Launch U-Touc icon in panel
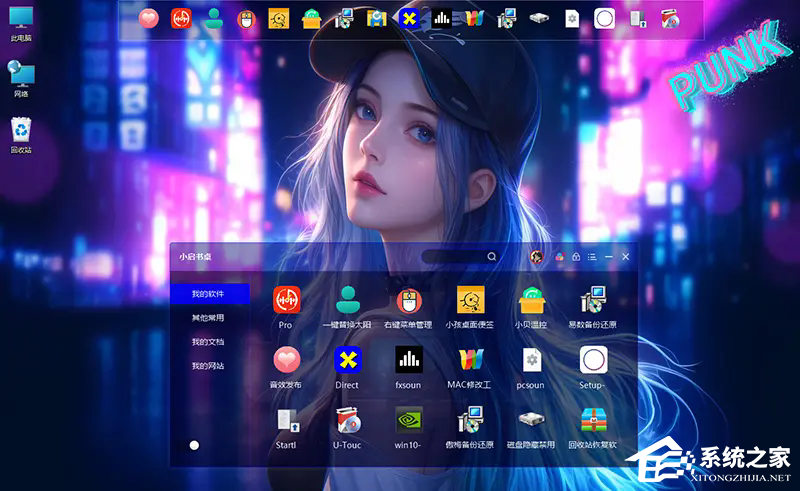 (x=348, y=421)
